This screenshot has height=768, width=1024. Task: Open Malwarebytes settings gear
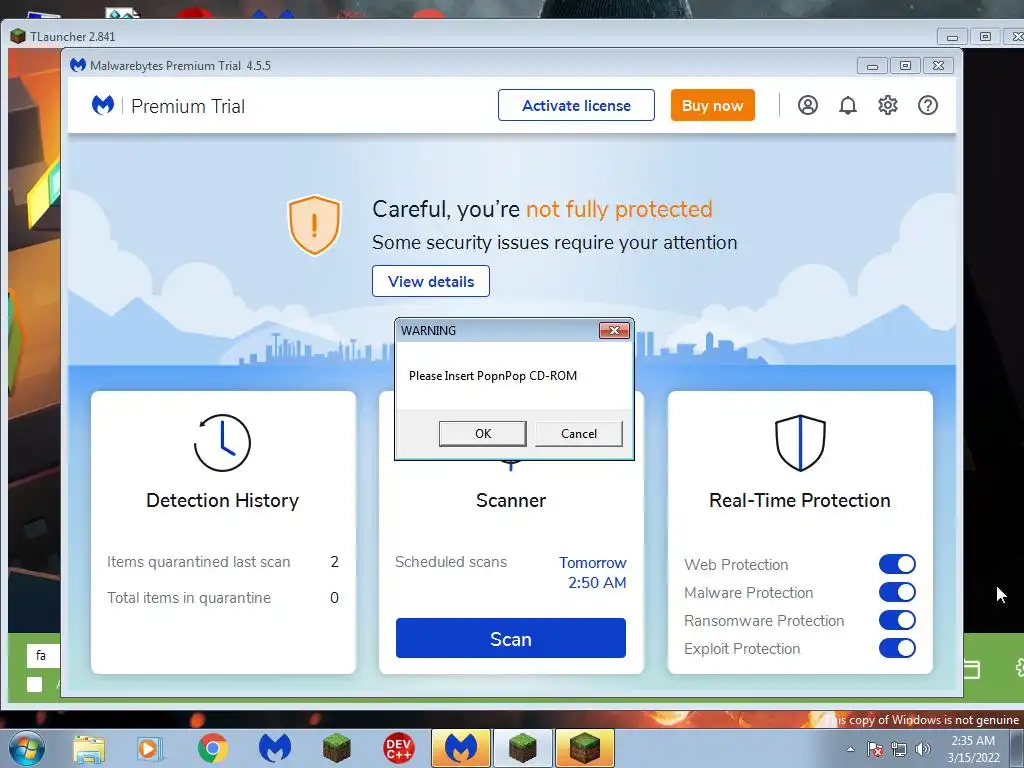888,105
